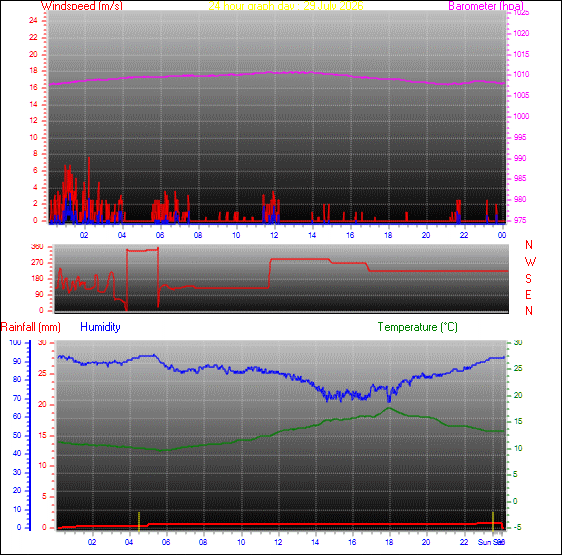The width and height of the screenshot is (566, 555).
Task: Click the Sun Set label on bottom axis
Action: pos(491,542)
